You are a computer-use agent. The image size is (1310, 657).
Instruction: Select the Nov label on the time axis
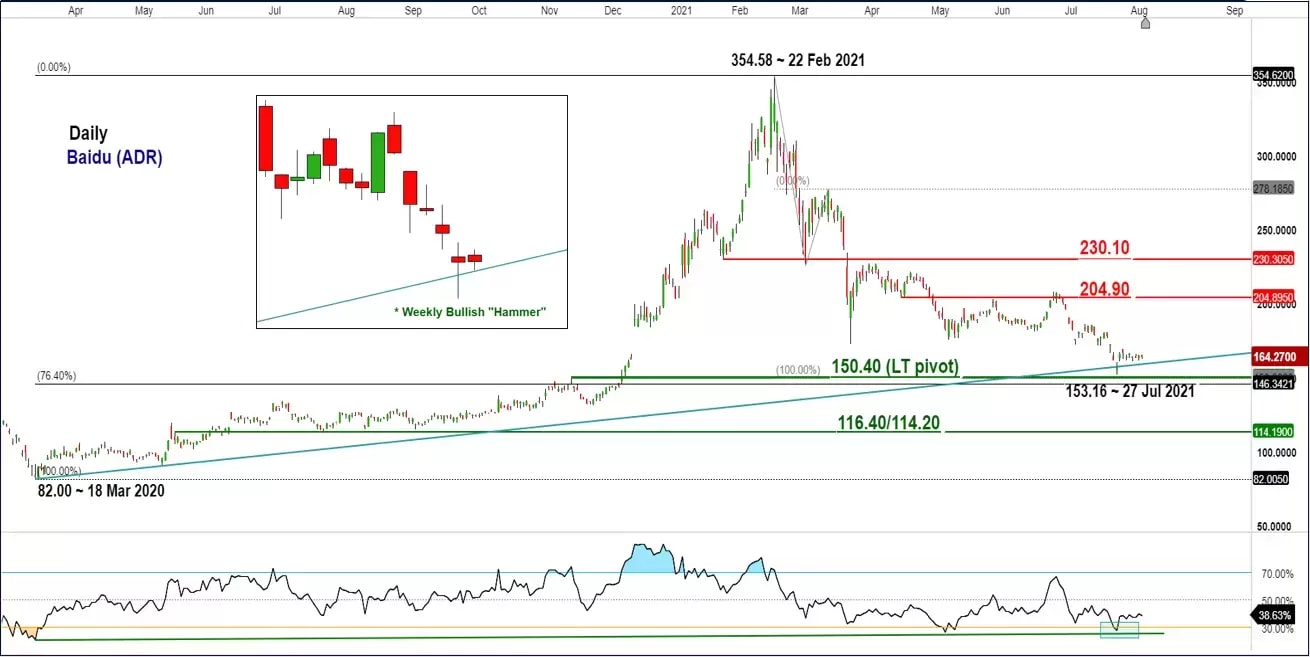click(549, 10)
